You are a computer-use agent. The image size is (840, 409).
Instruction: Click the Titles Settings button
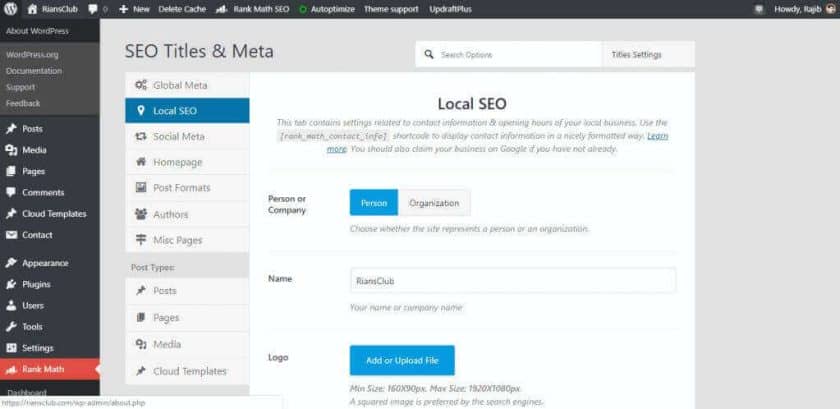coord(648,55)
